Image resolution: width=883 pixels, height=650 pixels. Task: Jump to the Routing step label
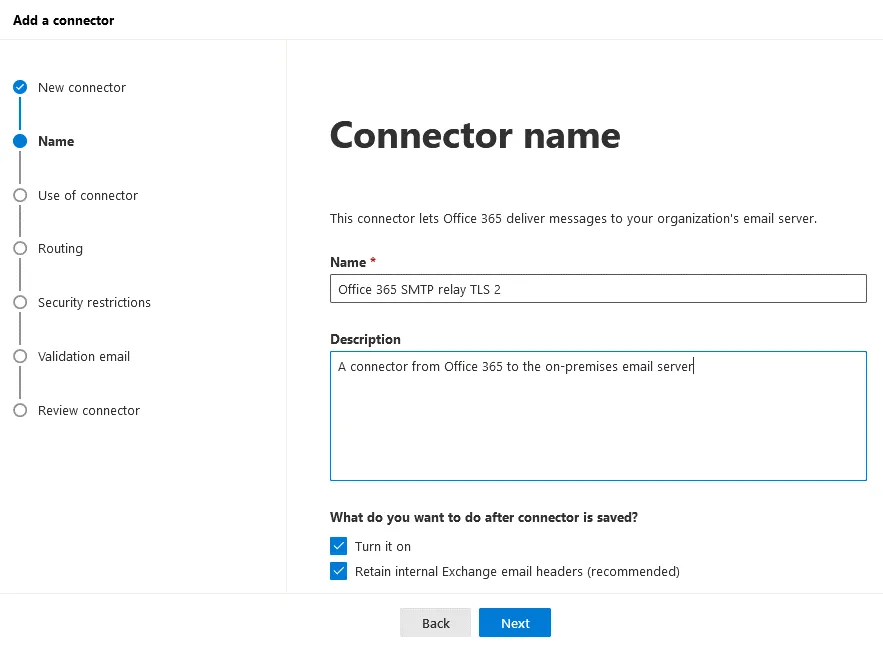pyautogui.click(x=60, y=248)
